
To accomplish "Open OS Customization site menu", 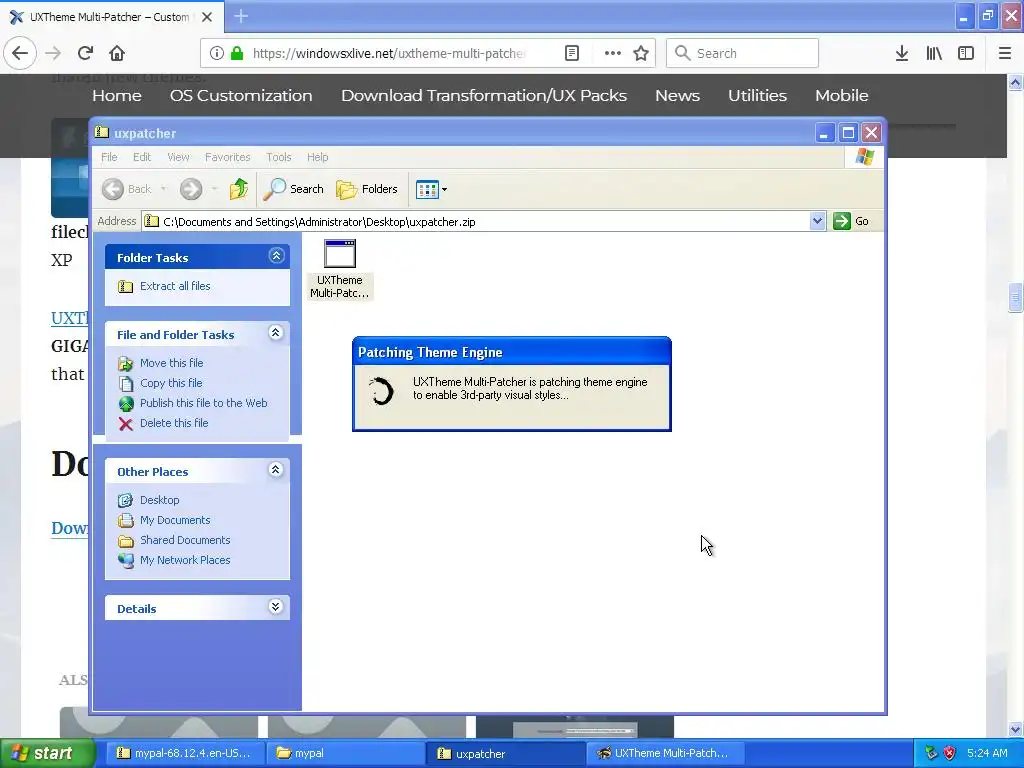I will pyautogui.click(x=241, y=95).
